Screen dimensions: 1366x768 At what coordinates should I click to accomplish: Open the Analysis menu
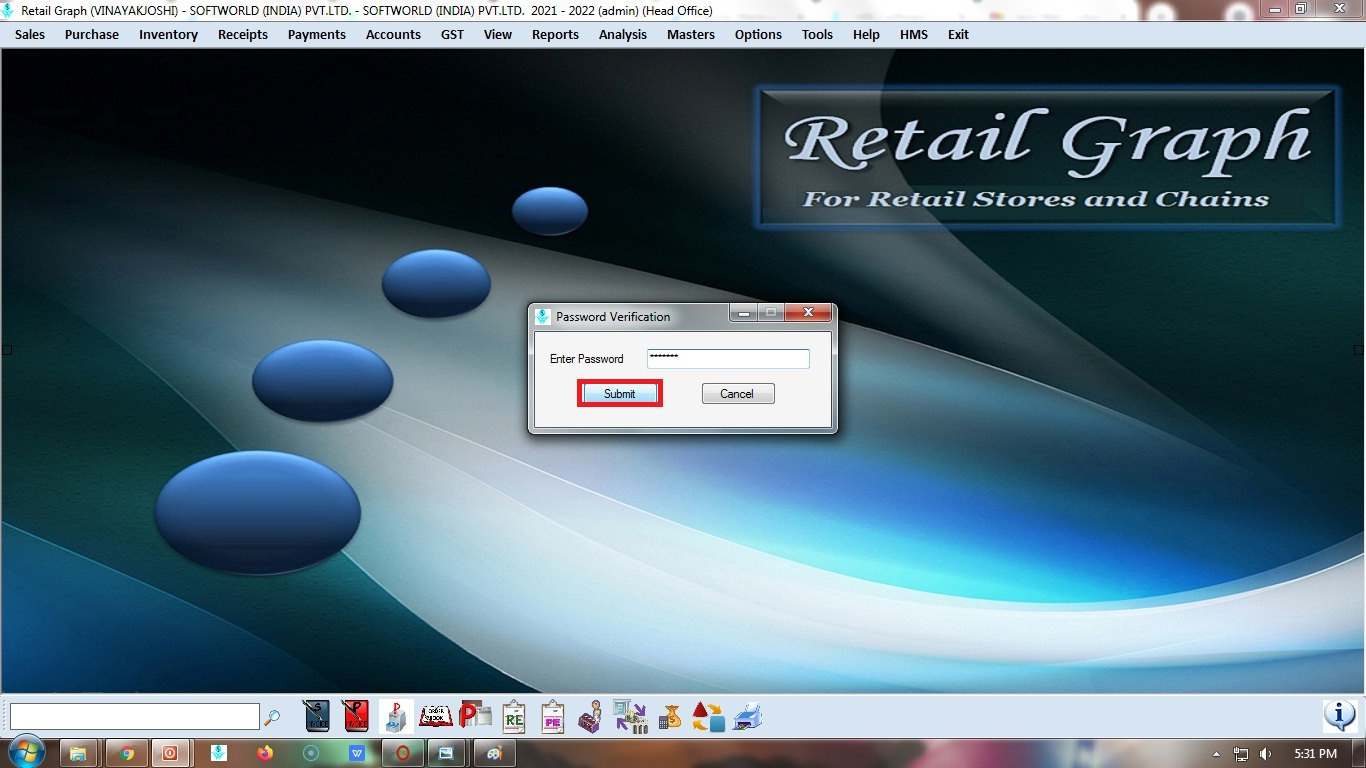point(623,34)
